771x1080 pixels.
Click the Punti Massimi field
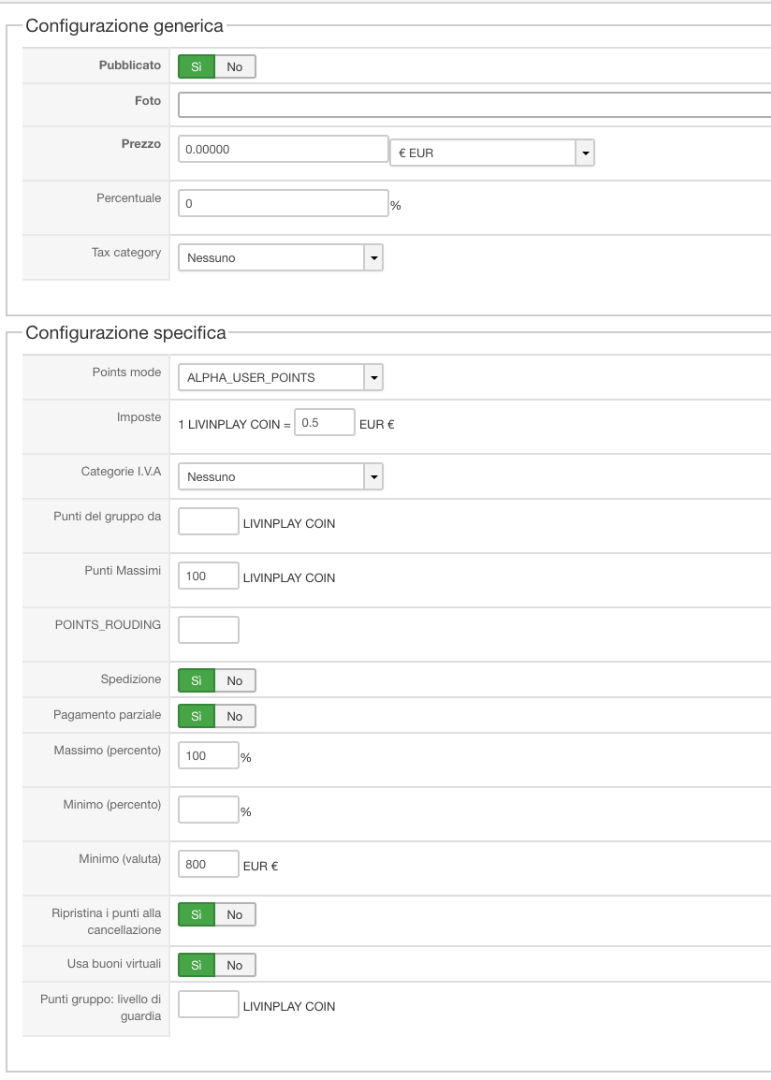coord(208,576)
